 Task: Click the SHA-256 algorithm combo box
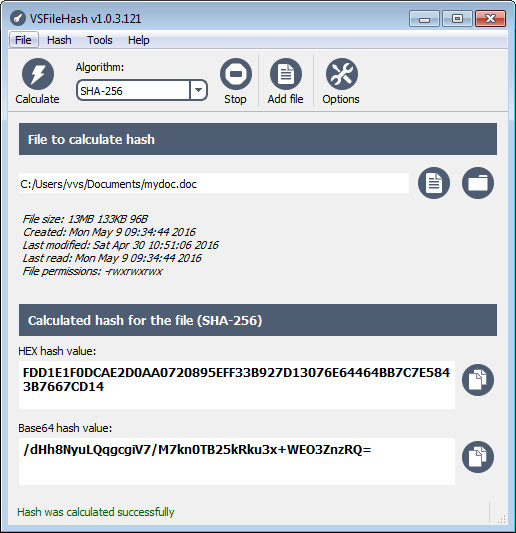coord(142,90)
